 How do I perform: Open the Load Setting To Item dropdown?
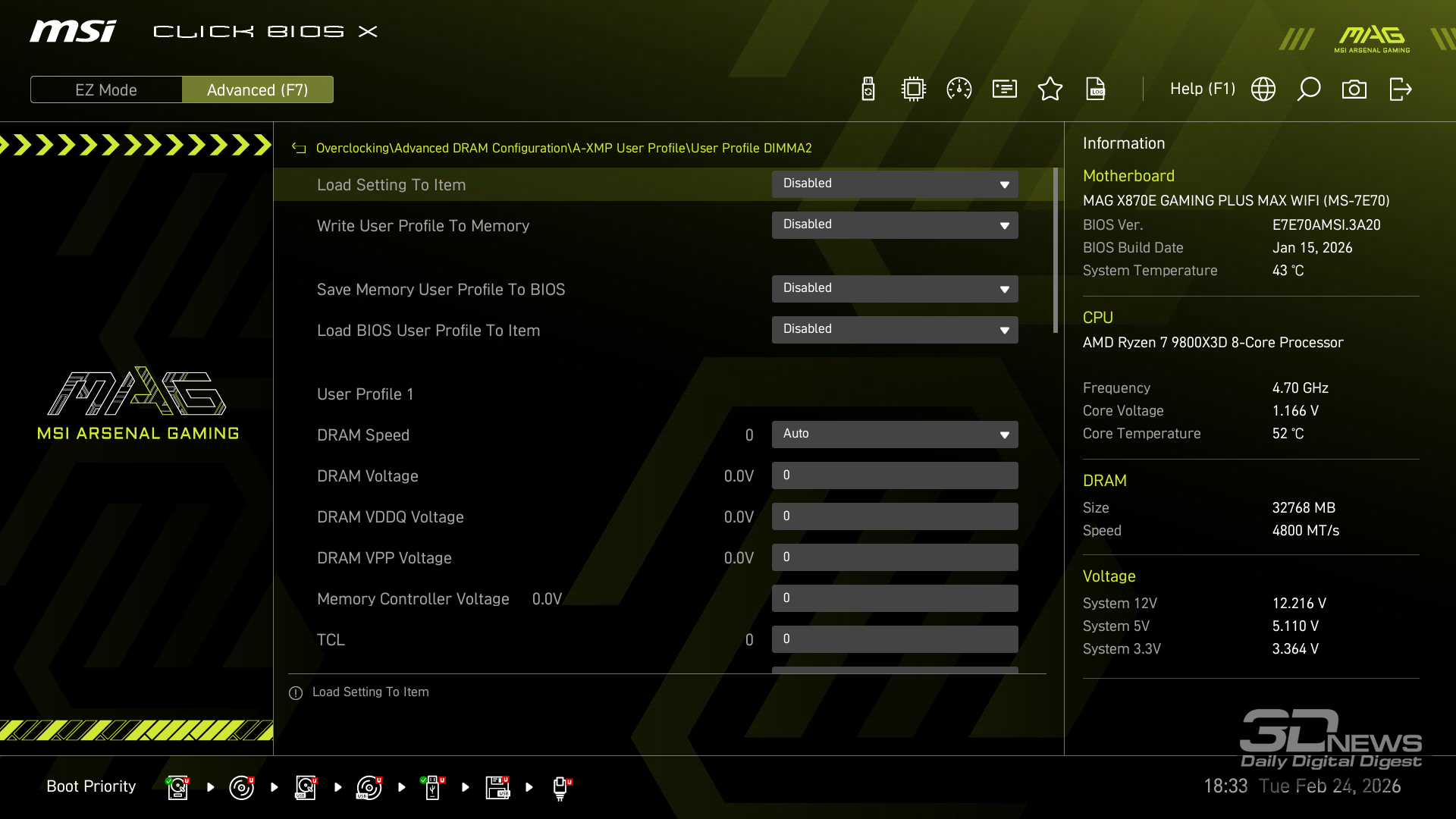(895, 184)
